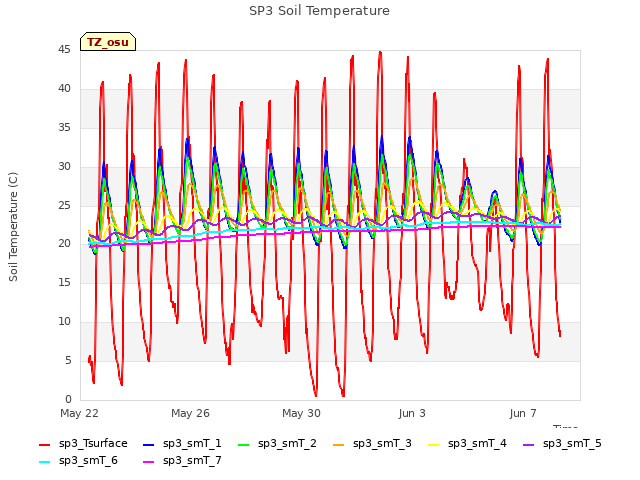Screen dimensions: 640x480
Task: Click the 35 y-axis tick label
Action: click(64, 128)
